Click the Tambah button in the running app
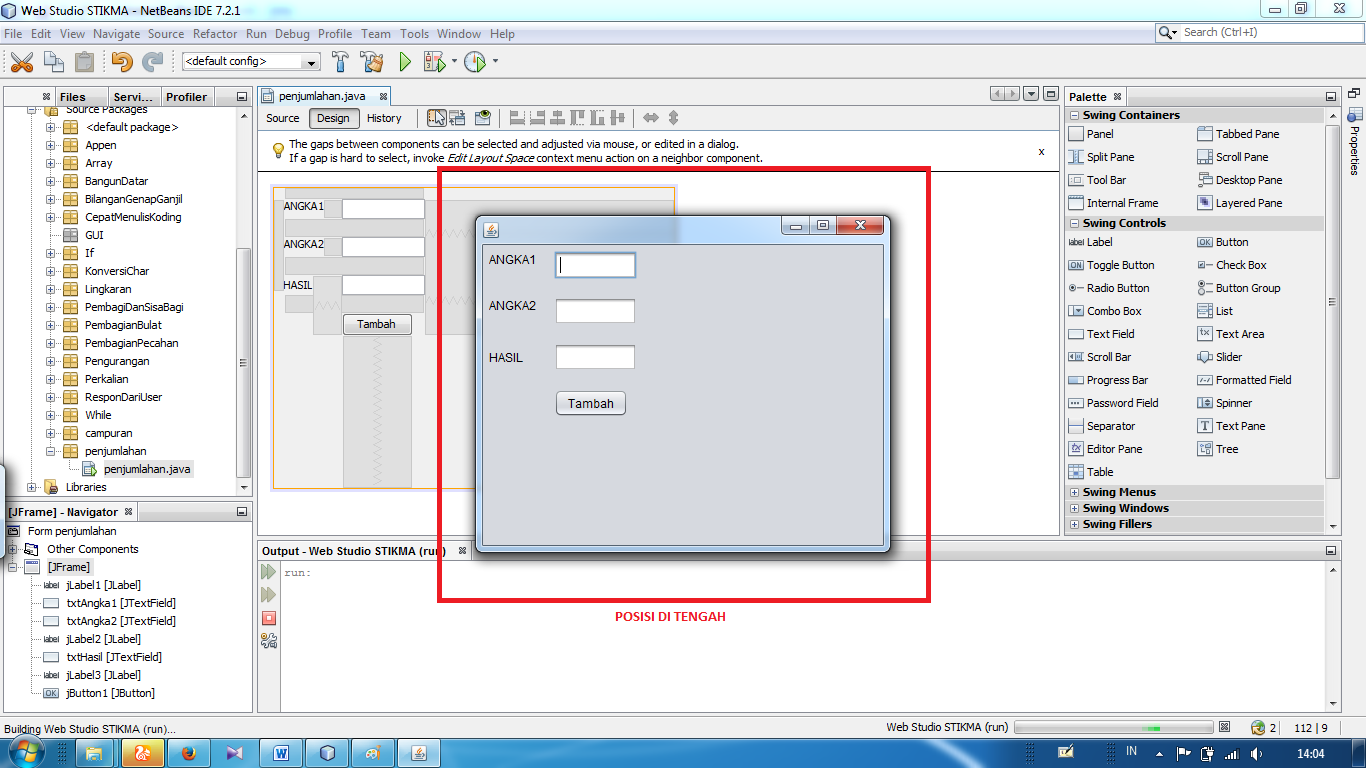The width and height of the screenshot is (1366, 768). tap(590, 403)
